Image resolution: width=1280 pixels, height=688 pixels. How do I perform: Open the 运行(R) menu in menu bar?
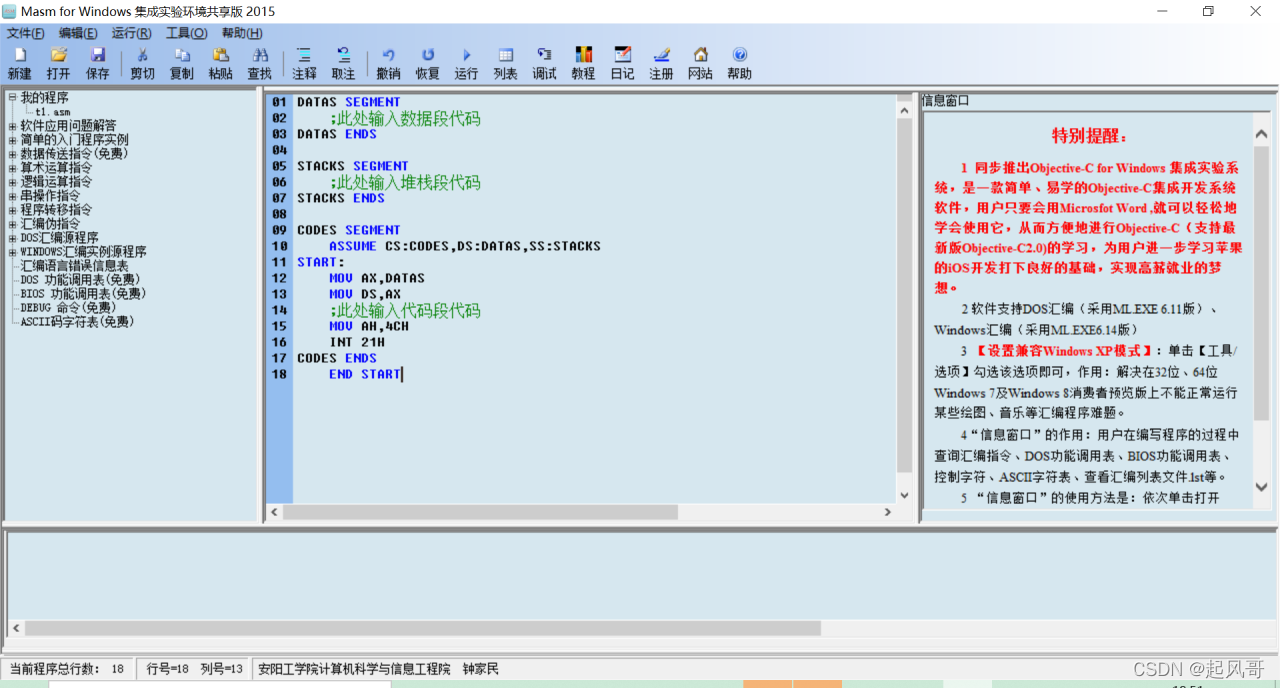coord(131,33)
